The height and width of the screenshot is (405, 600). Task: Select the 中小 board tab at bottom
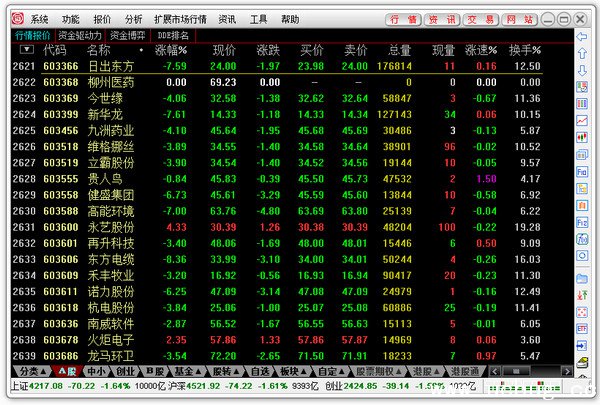[x=96, y=371]
